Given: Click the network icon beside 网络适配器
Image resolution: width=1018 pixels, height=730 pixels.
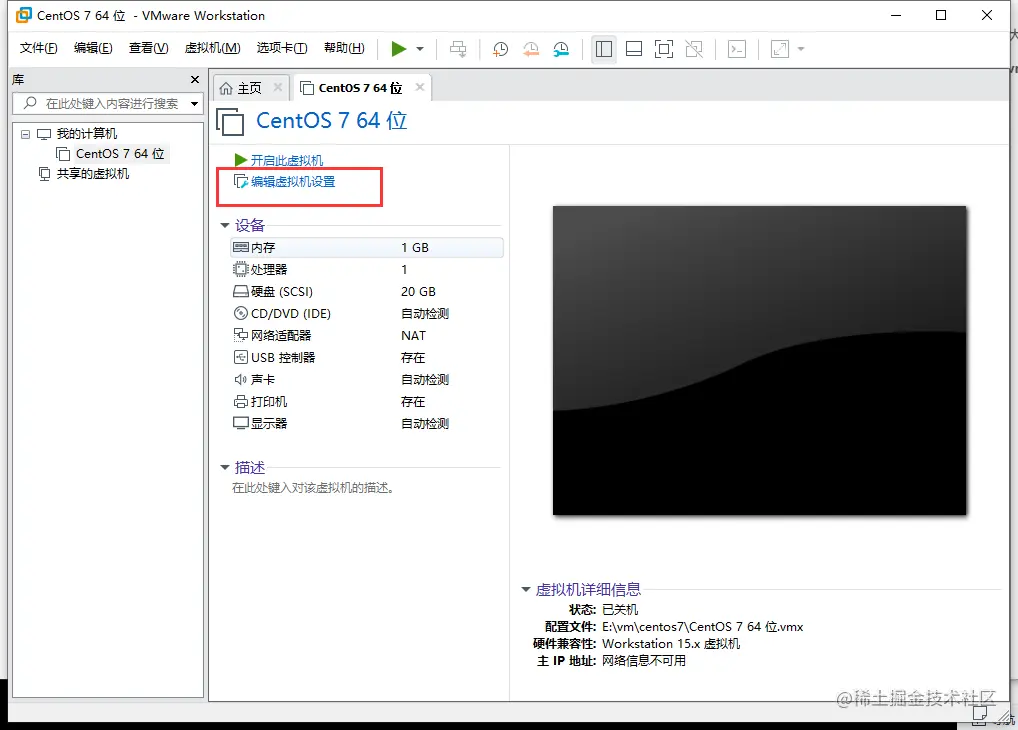Looking at the screenshot, I should 240,335.
